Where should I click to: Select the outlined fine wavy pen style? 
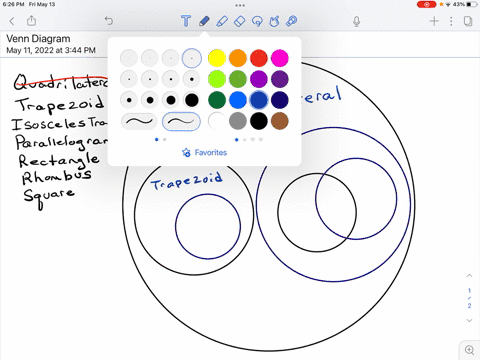(x=181, y=121)
